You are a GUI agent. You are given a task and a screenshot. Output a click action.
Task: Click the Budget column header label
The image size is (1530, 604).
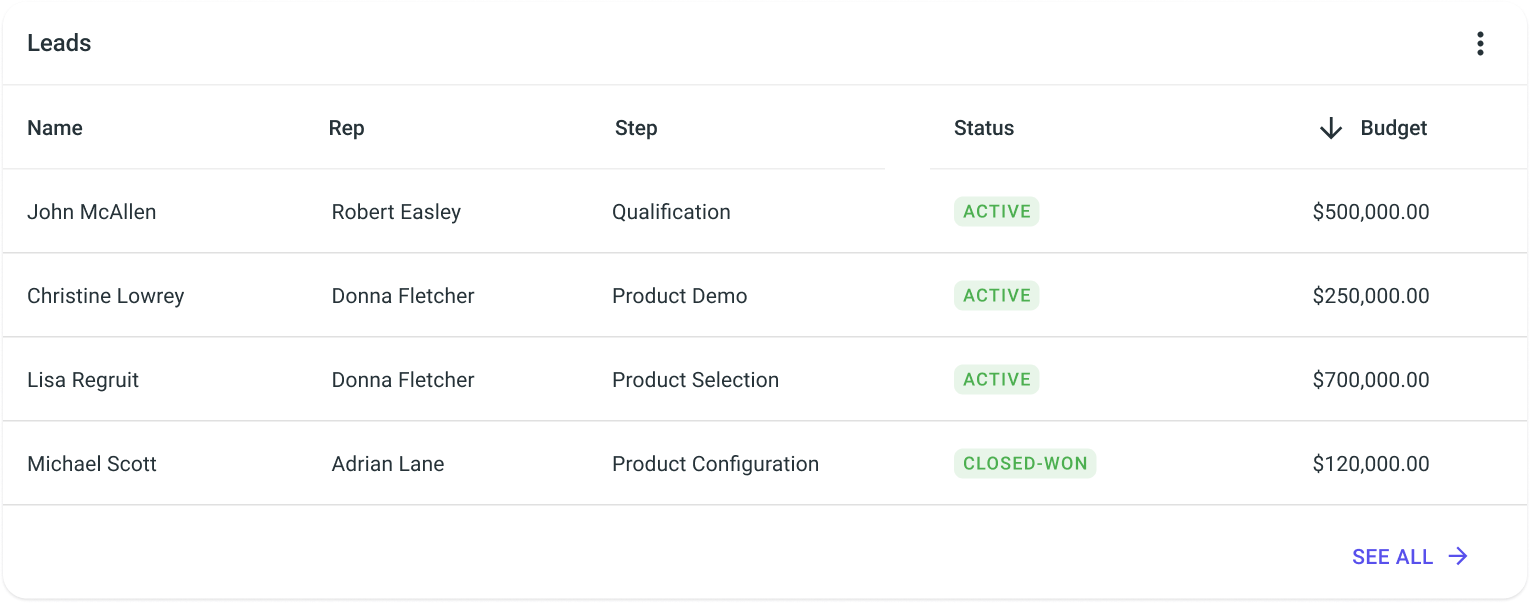coord(1394,128)
